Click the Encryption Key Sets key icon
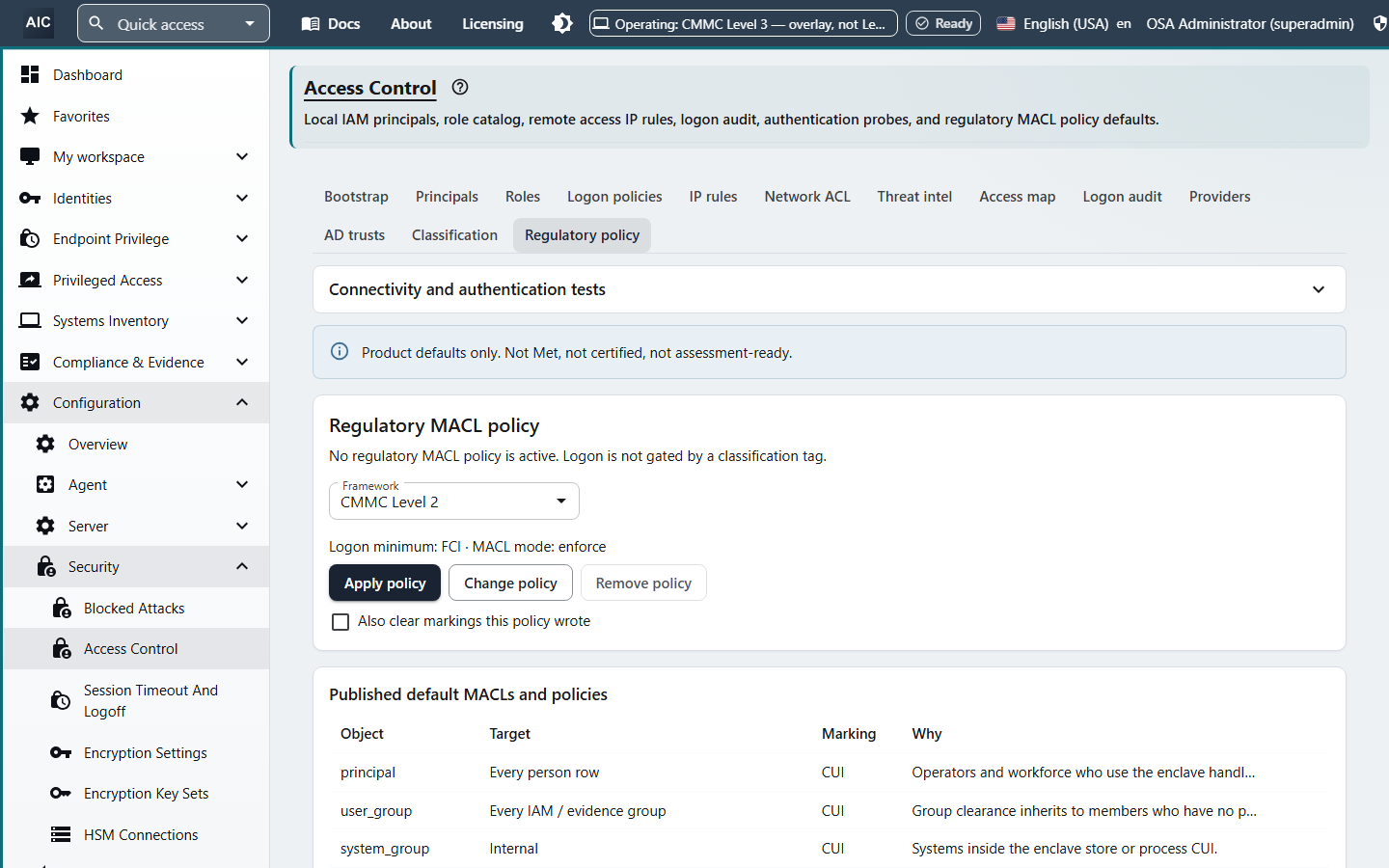This screenshot has width=1389, height=868. pos(61,793)
